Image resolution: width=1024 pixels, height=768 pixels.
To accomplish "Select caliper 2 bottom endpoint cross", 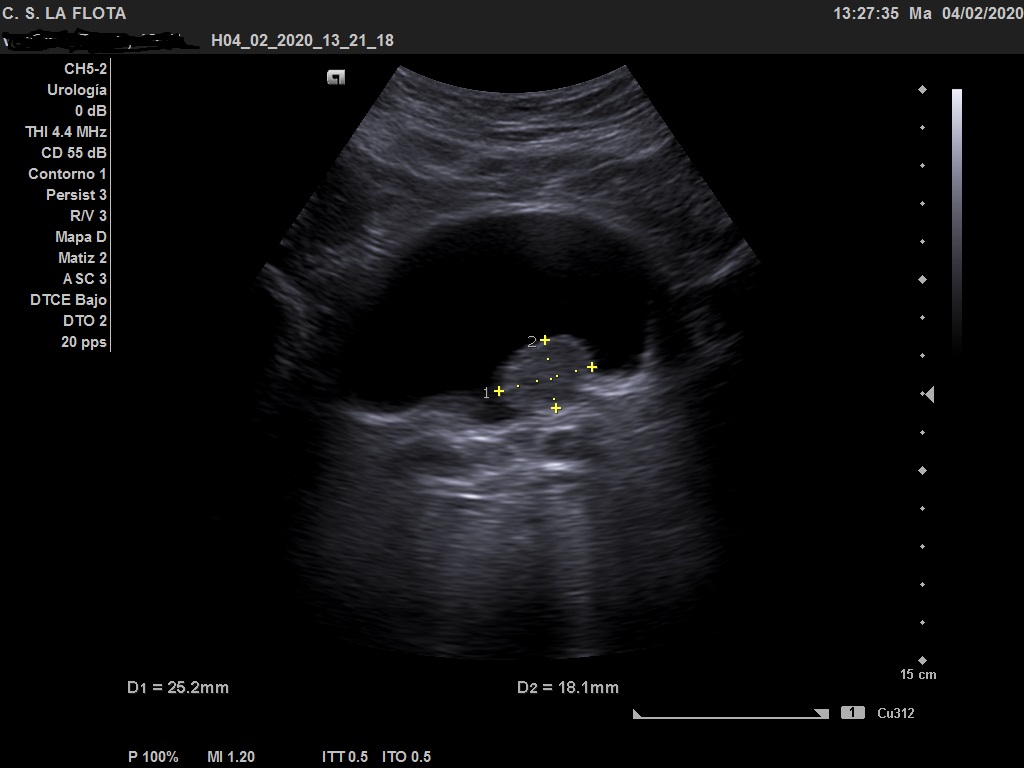I will tap(556, 407).
